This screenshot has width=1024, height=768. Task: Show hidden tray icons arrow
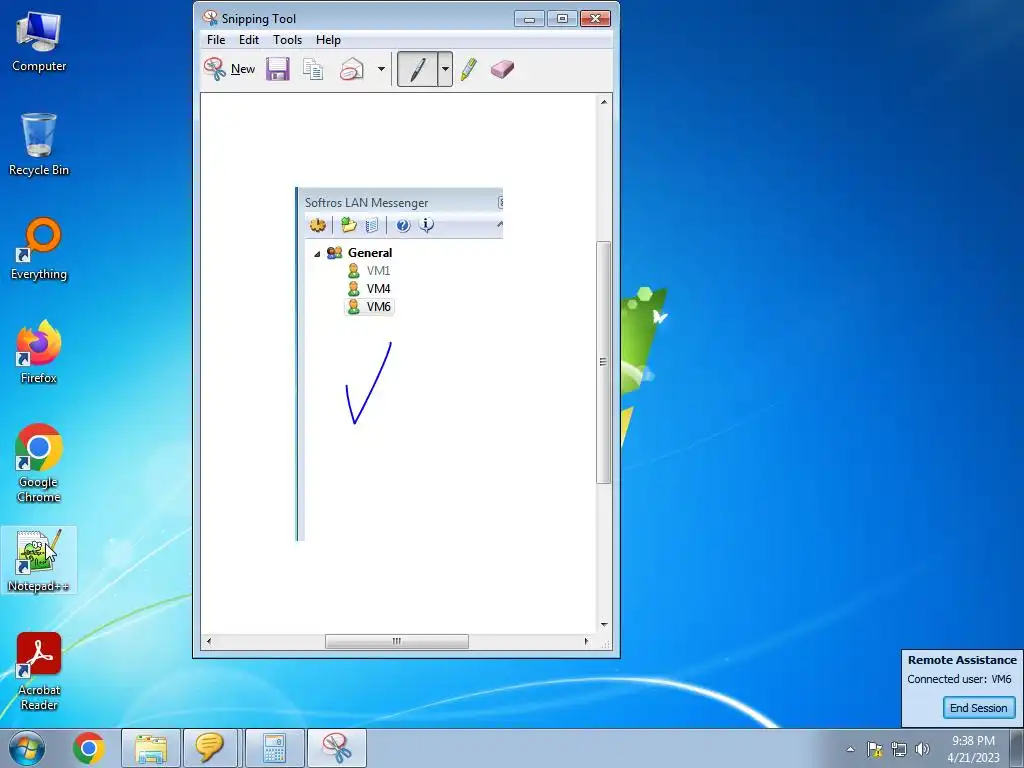pyautogui.click(x=850, y=749)
